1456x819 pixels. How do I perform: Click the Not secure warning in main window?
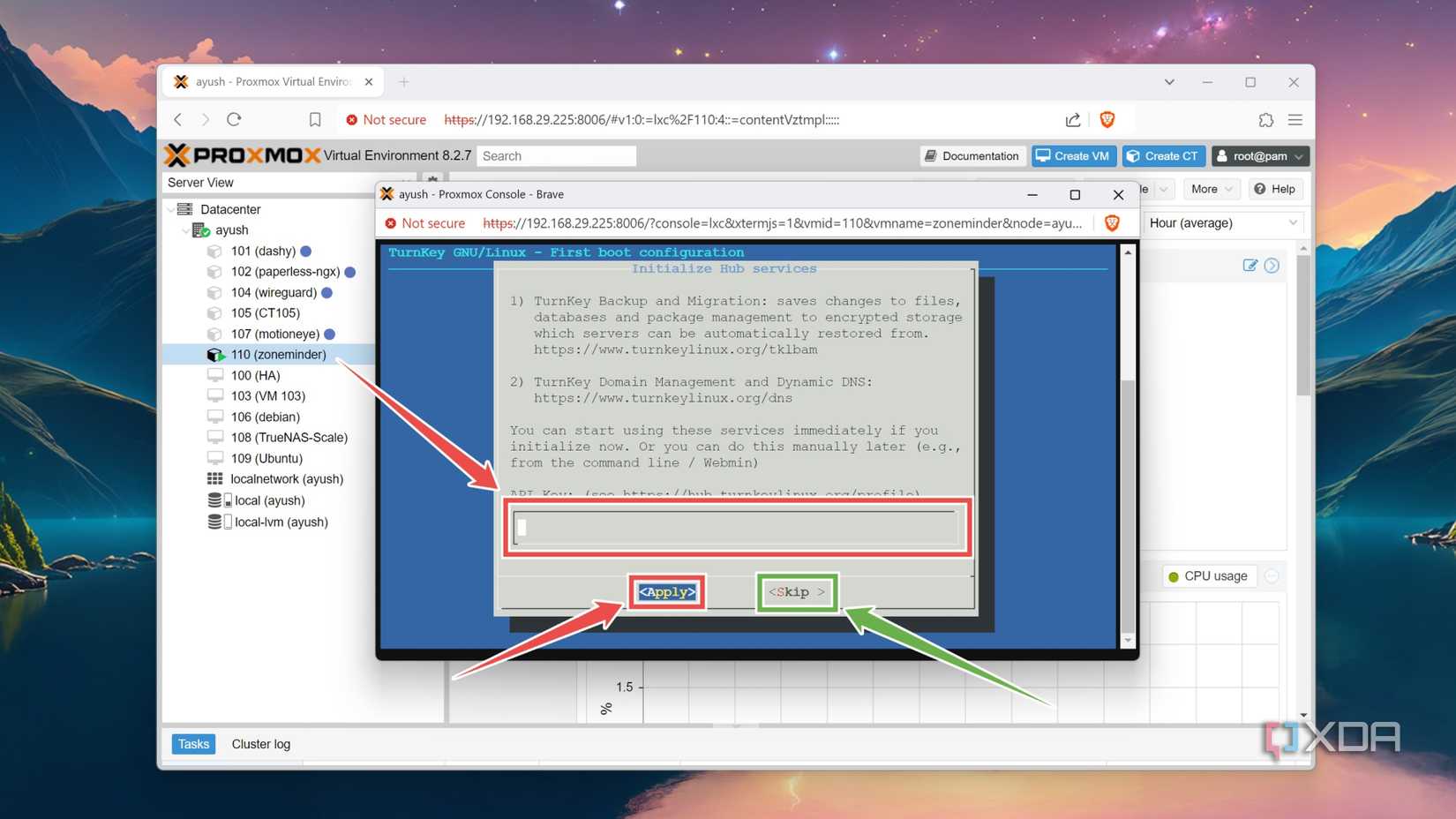[x=386, y=120]
